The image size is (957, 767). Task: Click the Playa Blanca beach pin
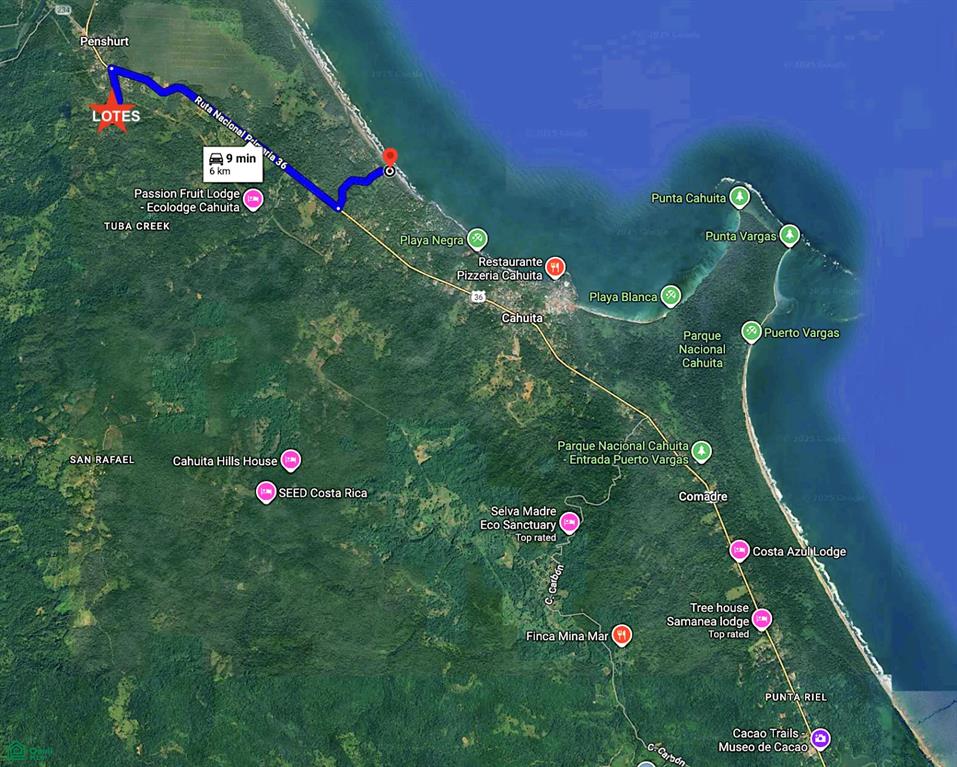coord(671,296)
